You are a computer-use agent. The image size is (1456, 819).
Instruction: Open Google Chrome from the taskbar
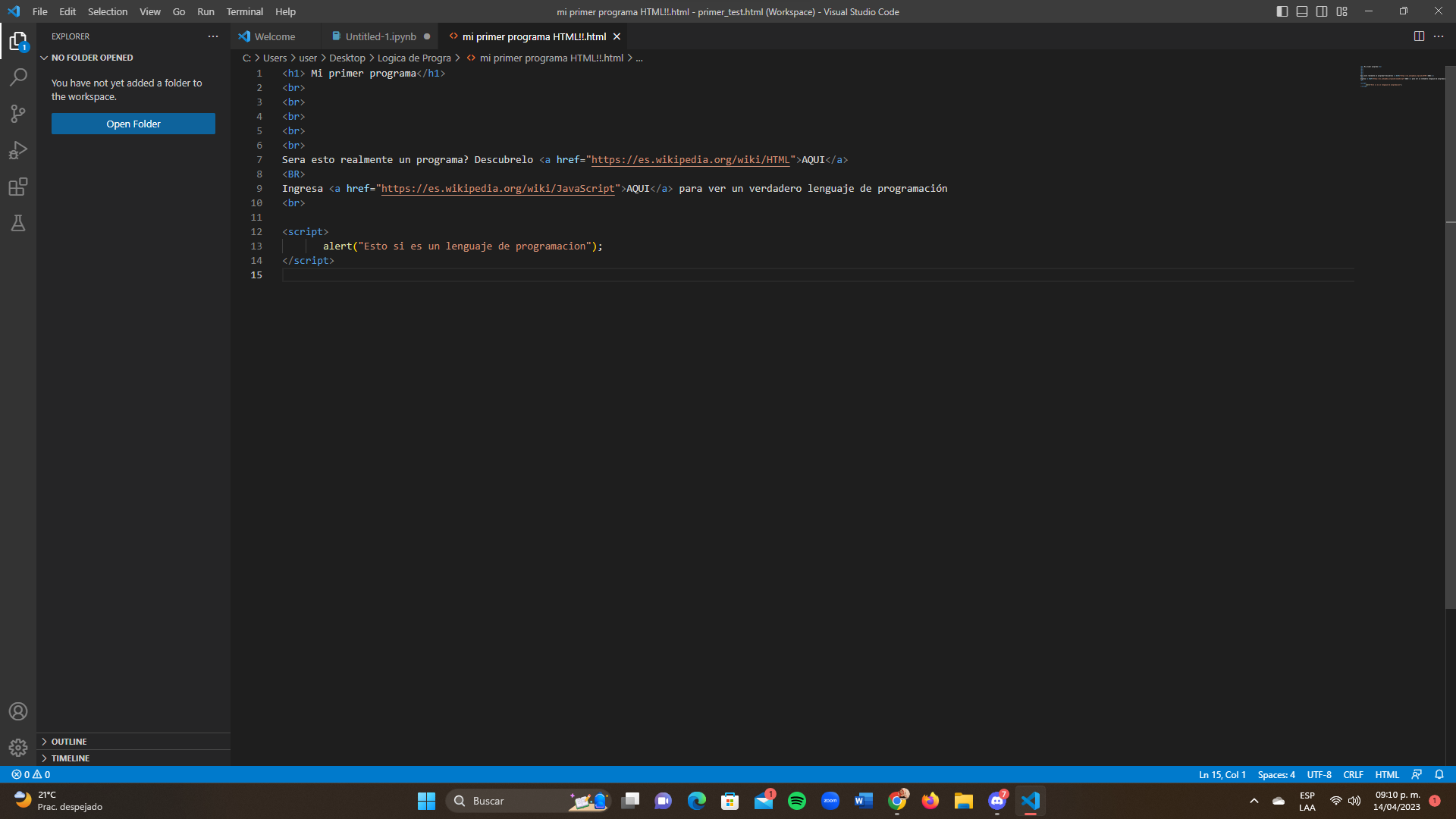pos(897,801)
